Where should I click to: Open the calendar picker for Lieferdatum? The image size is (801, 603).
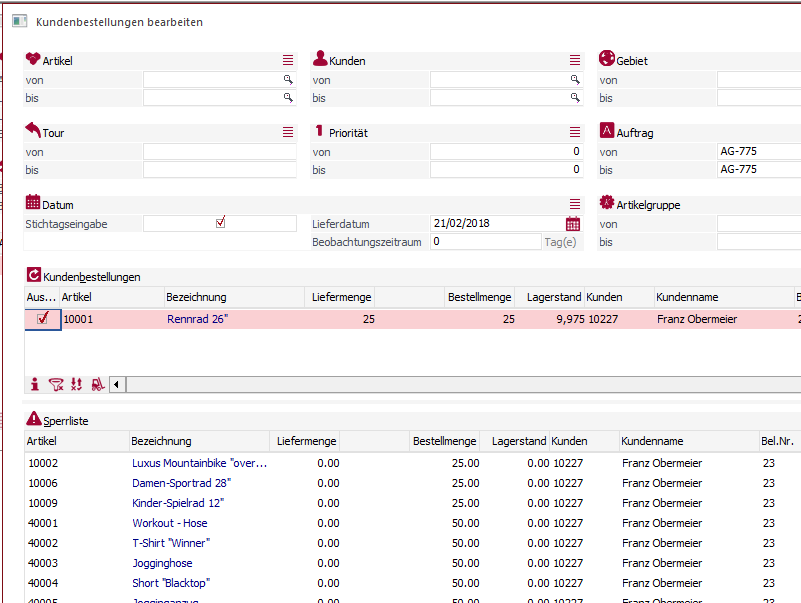tap(573, 224)
